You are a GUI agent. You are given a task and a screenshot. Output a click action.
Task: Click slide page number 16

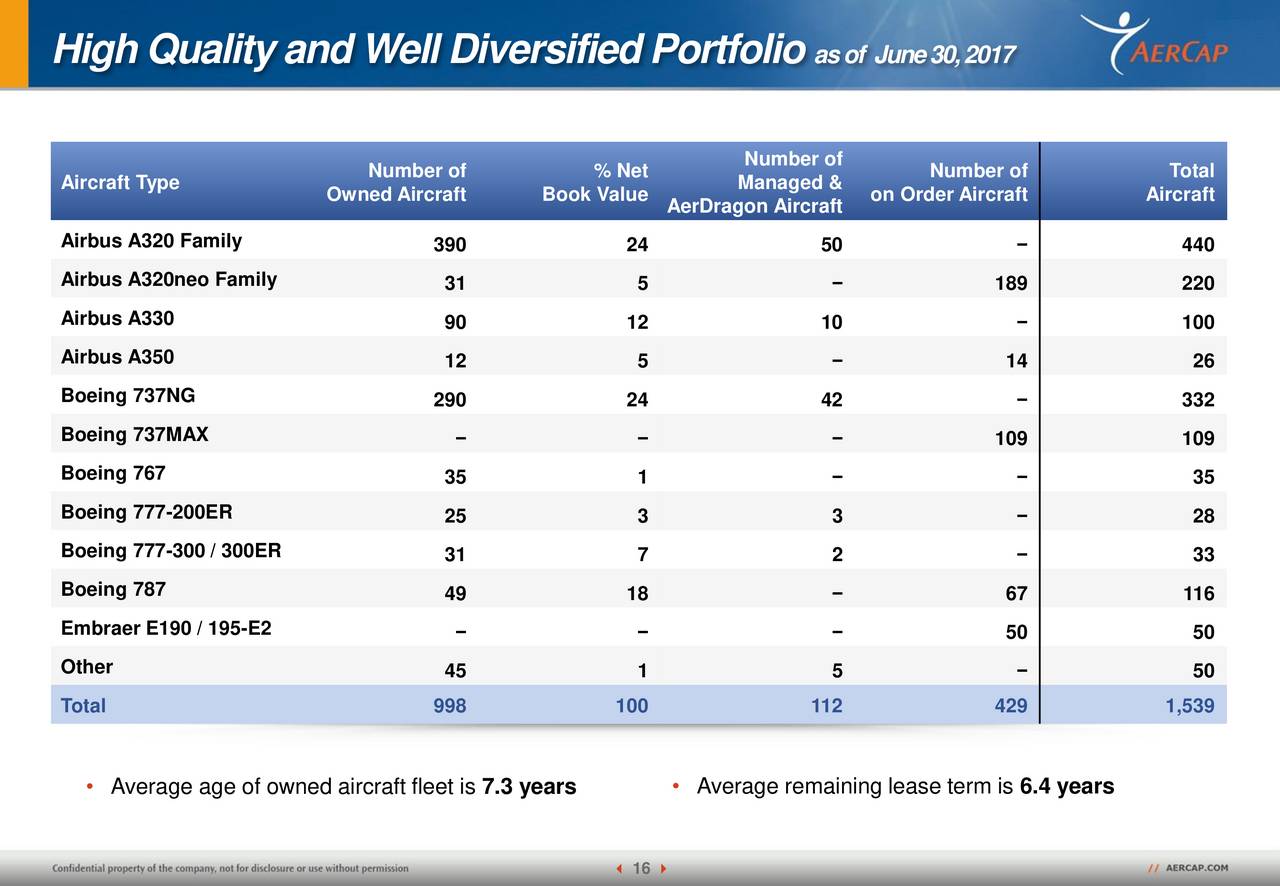[641, 869]
